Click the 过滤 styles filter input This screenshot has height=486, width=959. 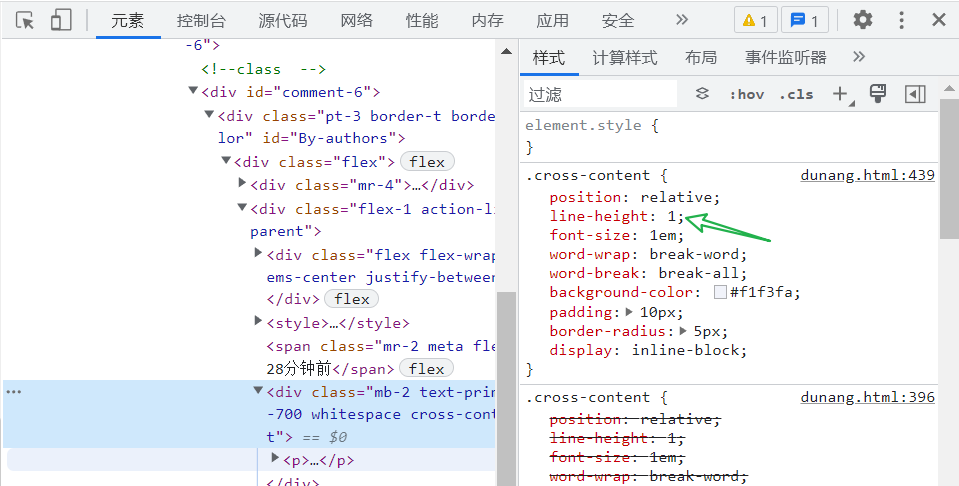(601, 94)
